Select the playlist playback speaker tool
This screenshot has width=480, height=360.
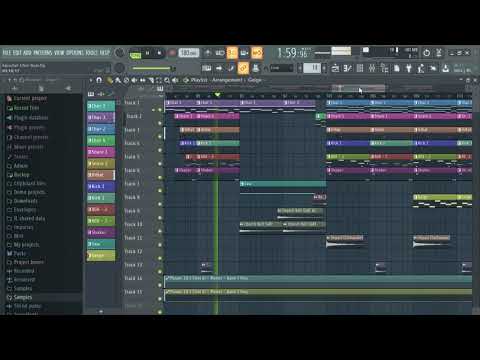(x=175, y=80)
